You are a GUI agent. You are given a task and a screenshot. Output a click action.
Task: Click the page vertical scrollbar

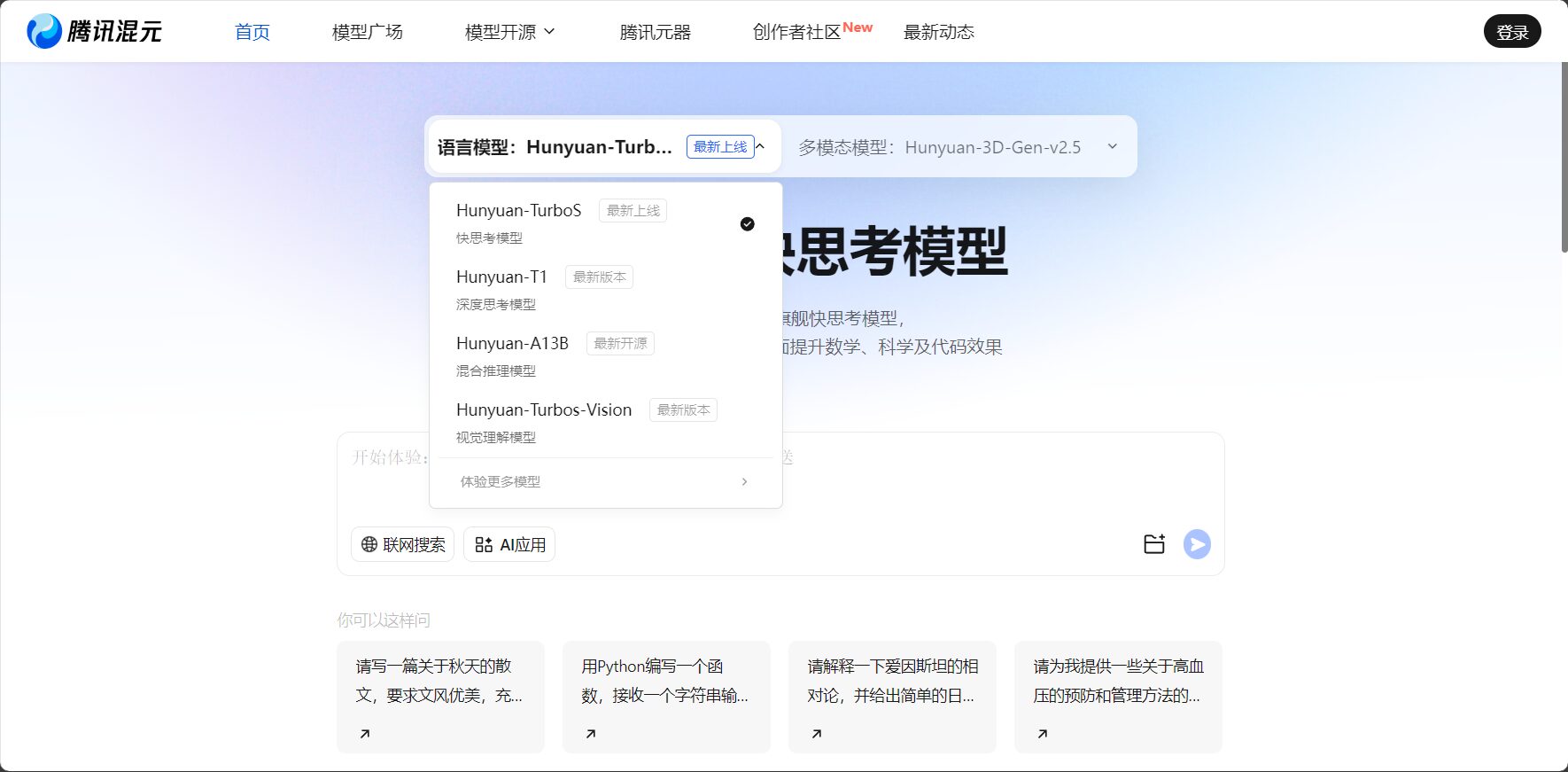point(1564,158)
